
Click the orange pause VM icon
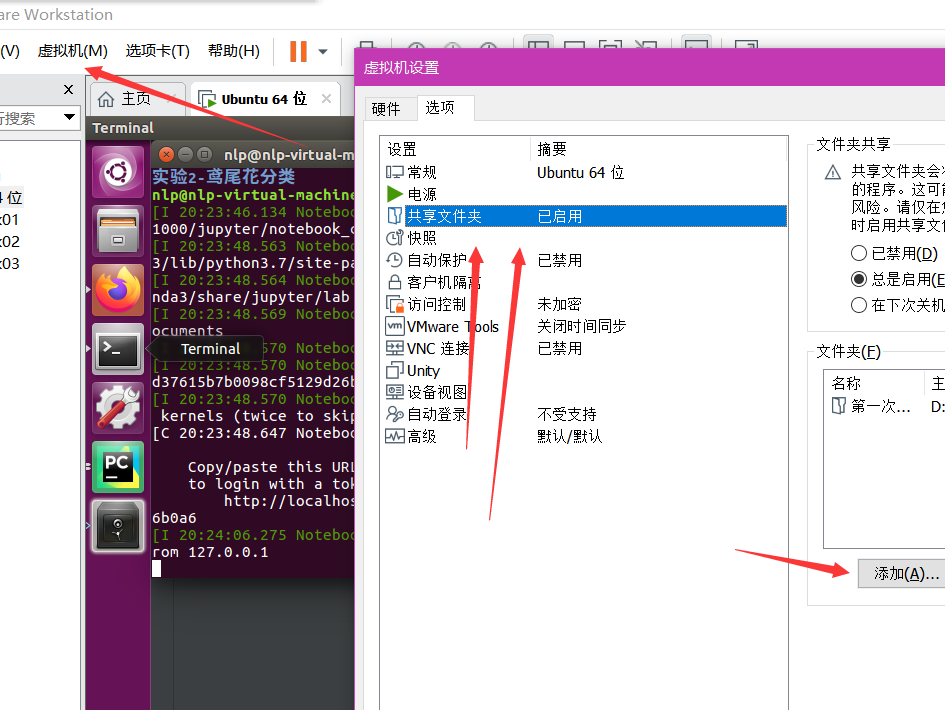(298, 51)
